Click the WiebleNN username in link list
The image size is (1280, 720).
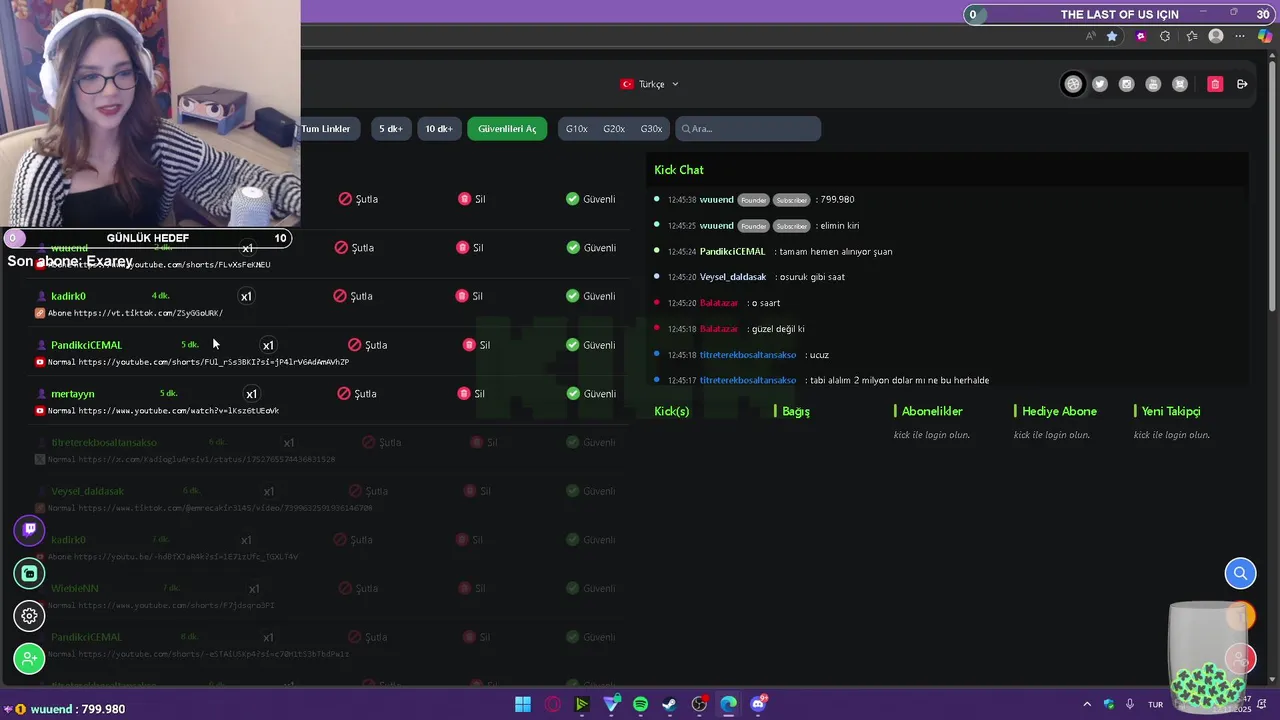point(75,589)
